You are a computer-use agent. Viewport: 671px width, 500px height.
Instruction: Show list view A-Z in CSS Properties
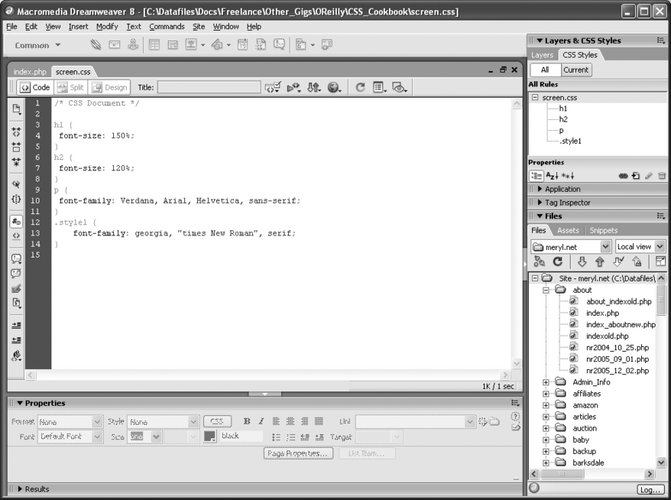(x=552, y=176)
